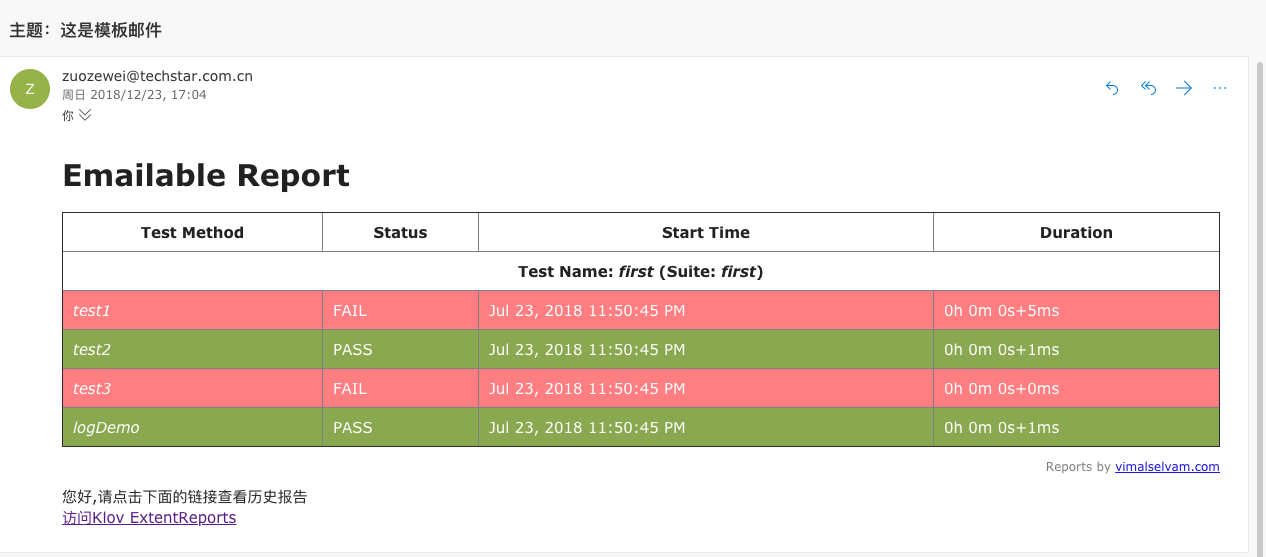Click sender address zuozewei@techstar.com.cn
This screenshot has height=557, width=1266.
click(x=157, y=76)
